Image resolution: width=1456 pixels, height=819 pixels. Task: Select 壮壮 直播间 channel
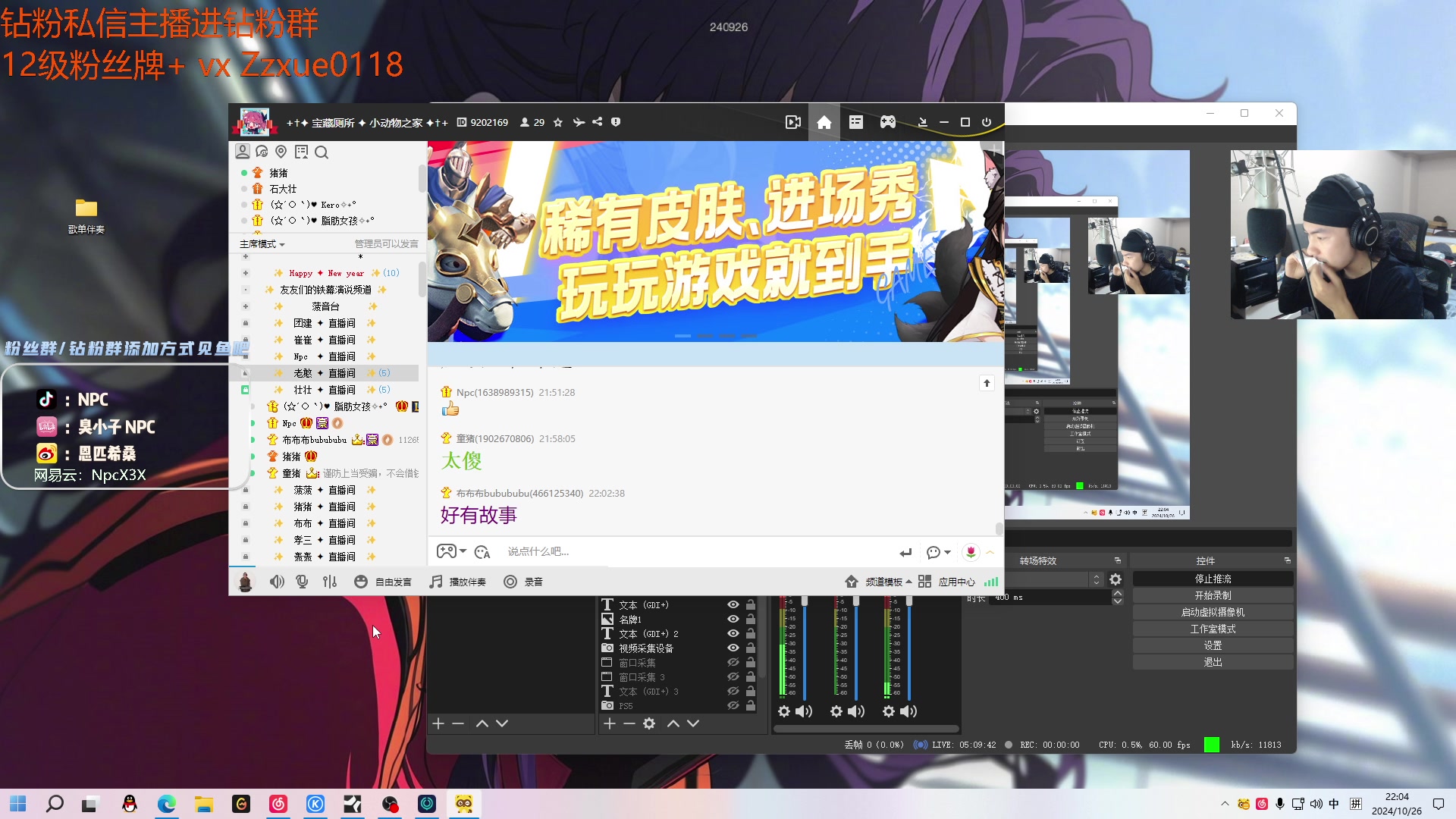point(325,390)
